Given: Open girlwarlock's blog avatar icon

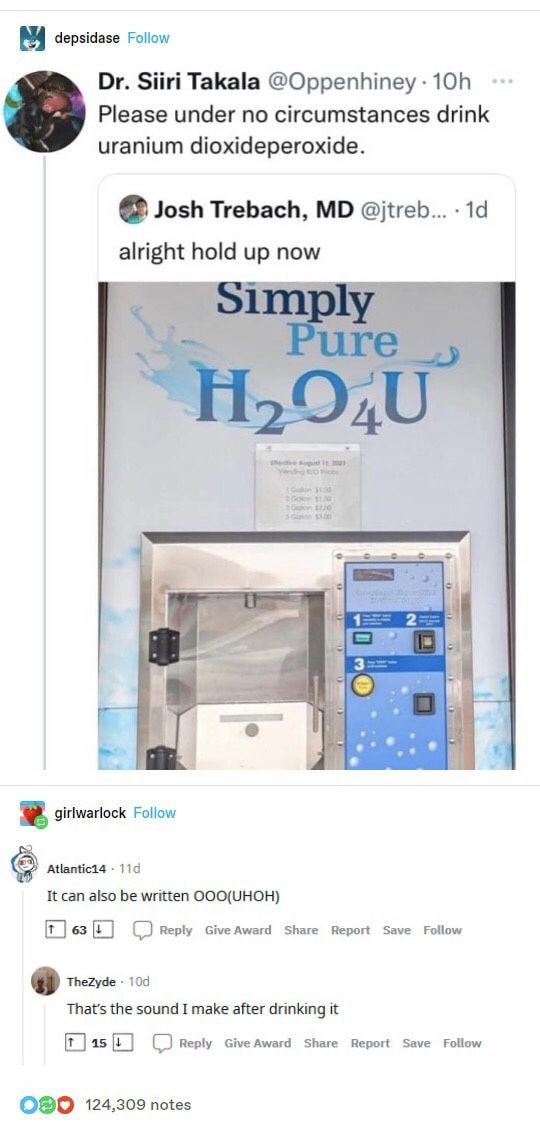Looking at the screenshot, I should [x=32, y=813].
